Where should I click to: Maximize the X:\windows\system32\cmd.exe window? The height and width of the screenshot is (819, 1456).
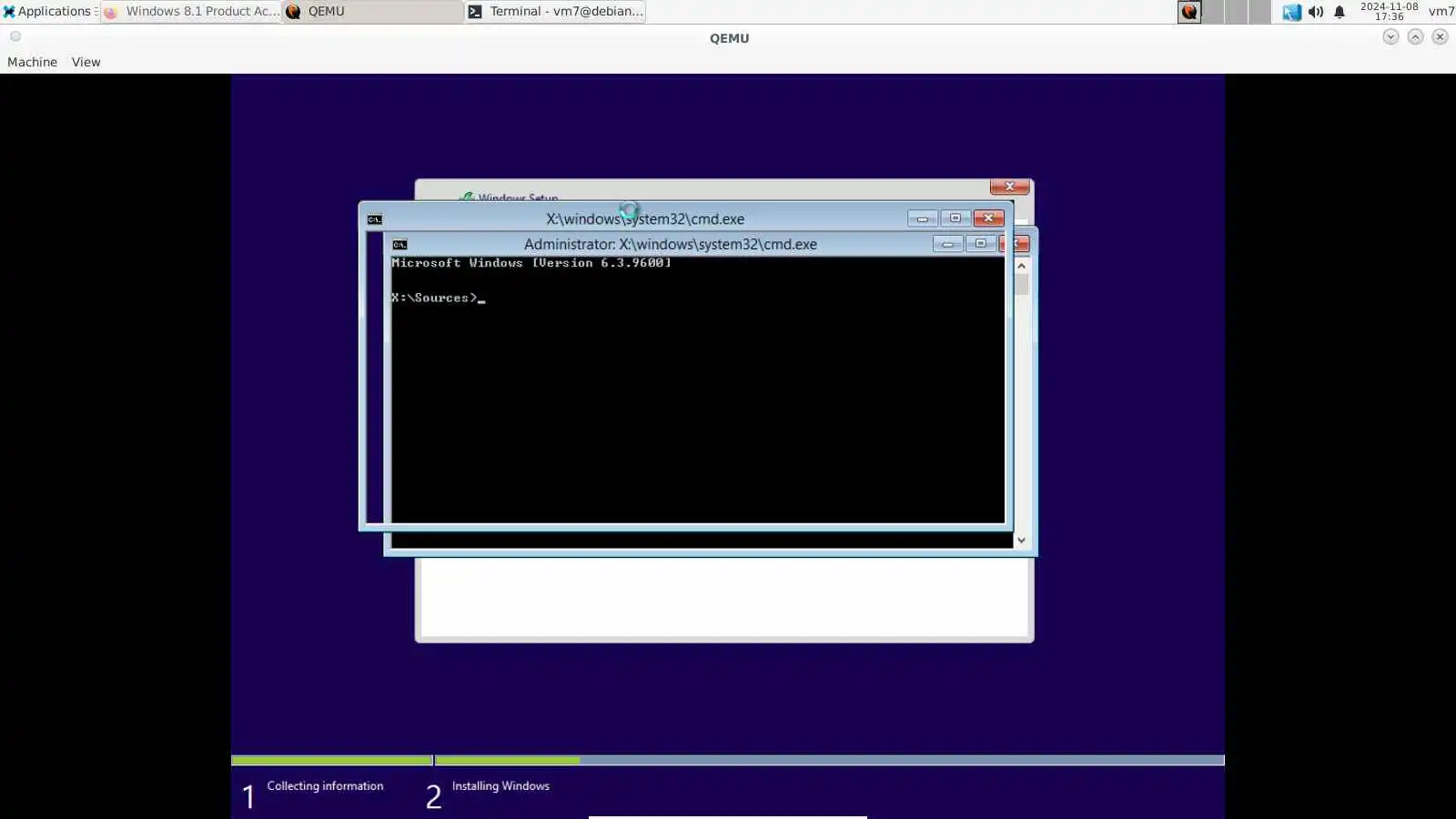pyautogui.click(x=955, y=218)
